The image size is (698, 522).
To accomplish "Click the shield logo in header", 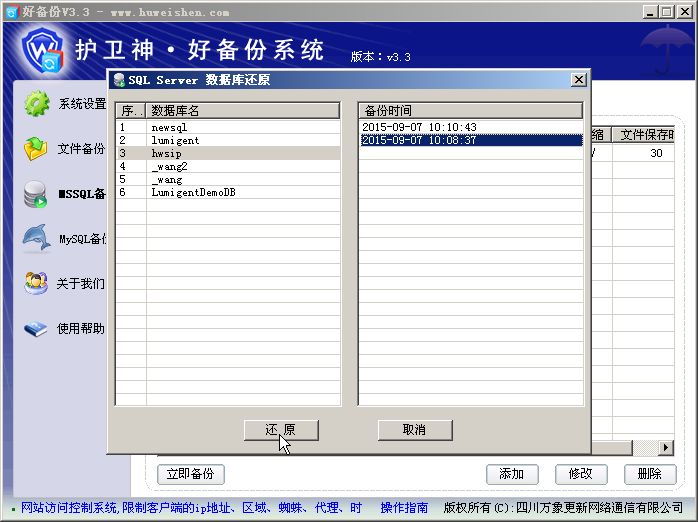I will (x=43, y=50).
